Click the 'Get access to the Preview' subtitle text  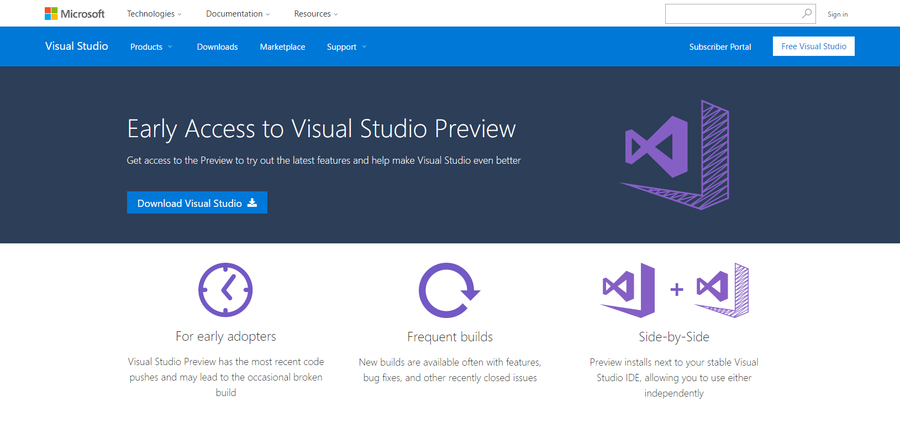pyautogui.click(x=324, y=161)
